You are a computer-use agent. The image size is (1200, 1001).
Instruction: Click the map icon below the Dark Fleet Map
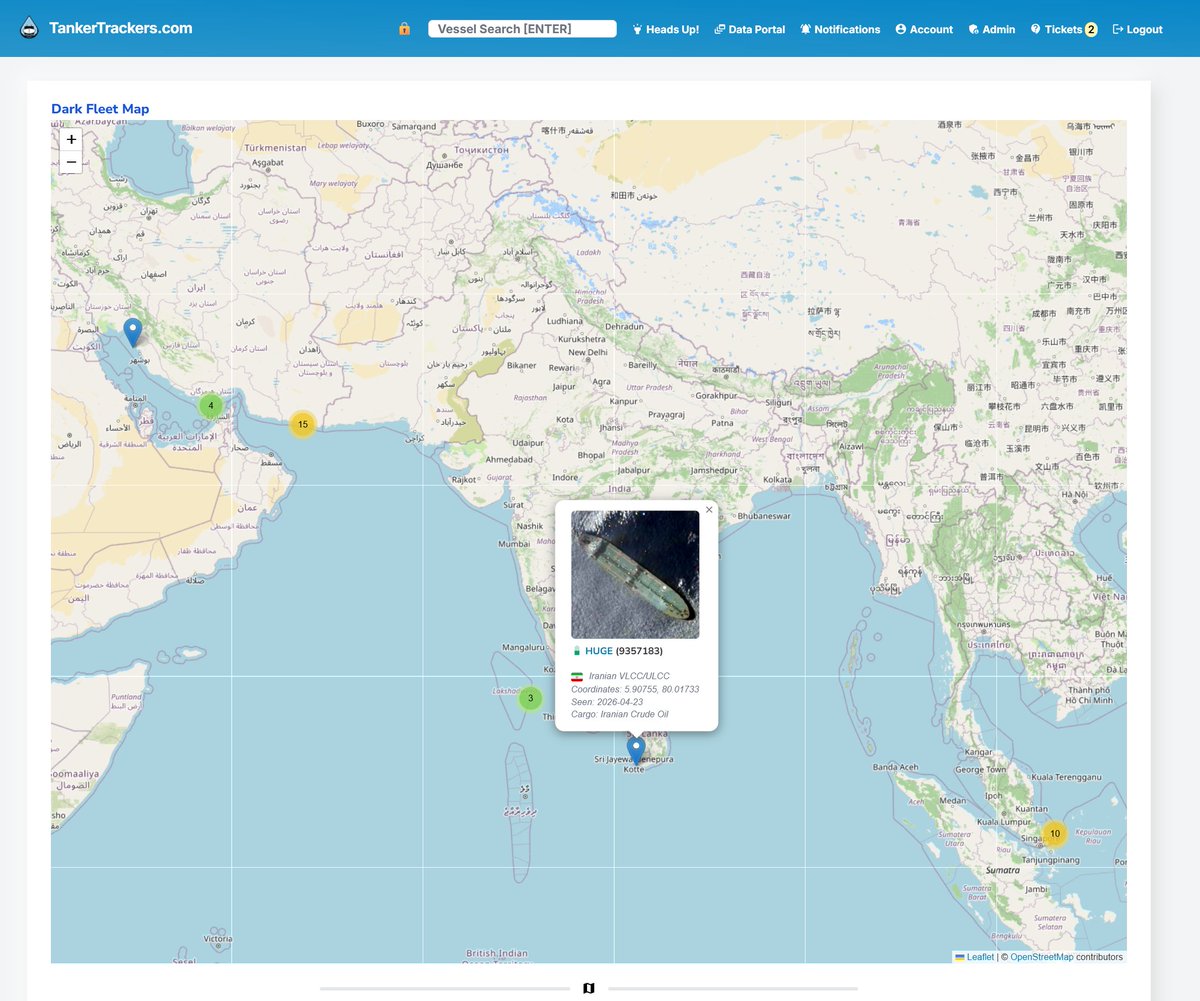(x=589, y=988)
